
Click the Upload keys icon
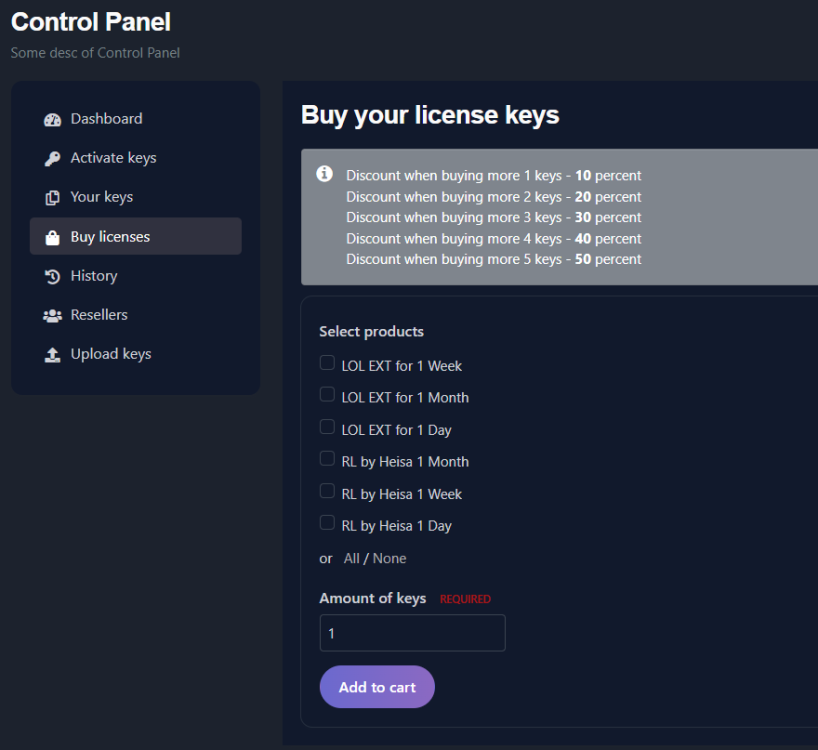[53, 355]
